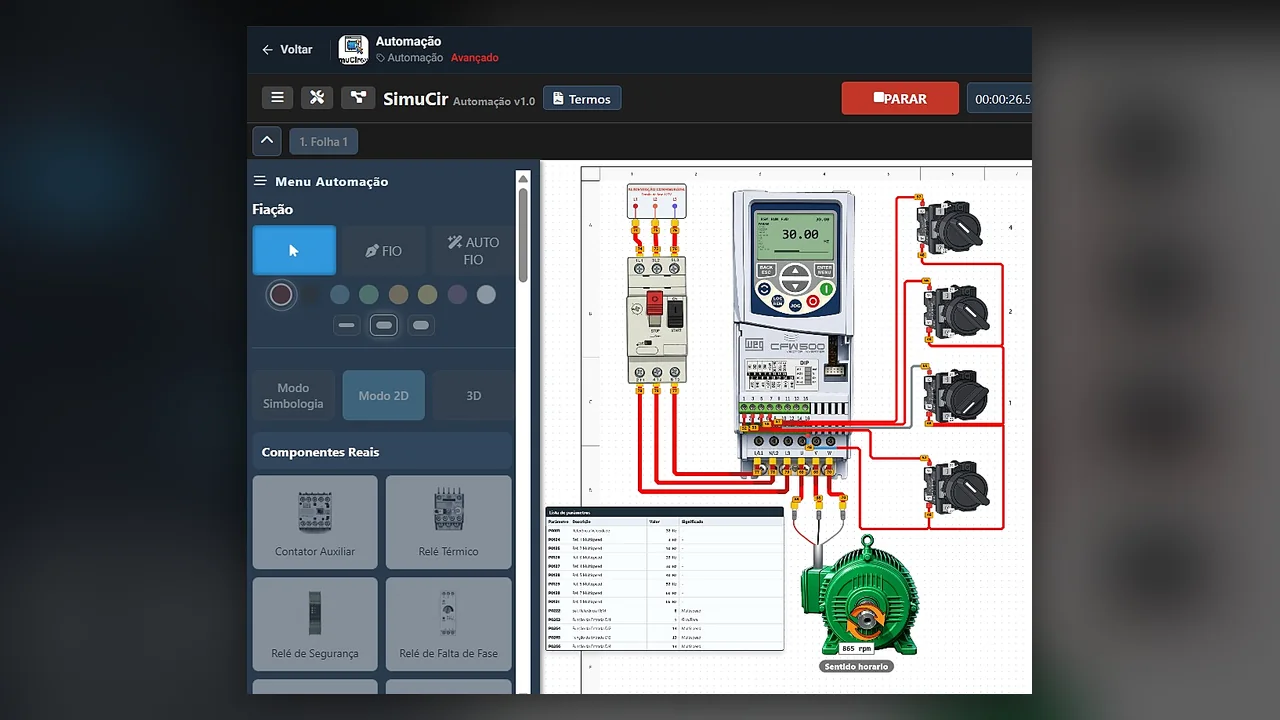This screenshot has height=720, width=1280.
Task: Click the LOC/REM key on the inverter
Action: 777,300
